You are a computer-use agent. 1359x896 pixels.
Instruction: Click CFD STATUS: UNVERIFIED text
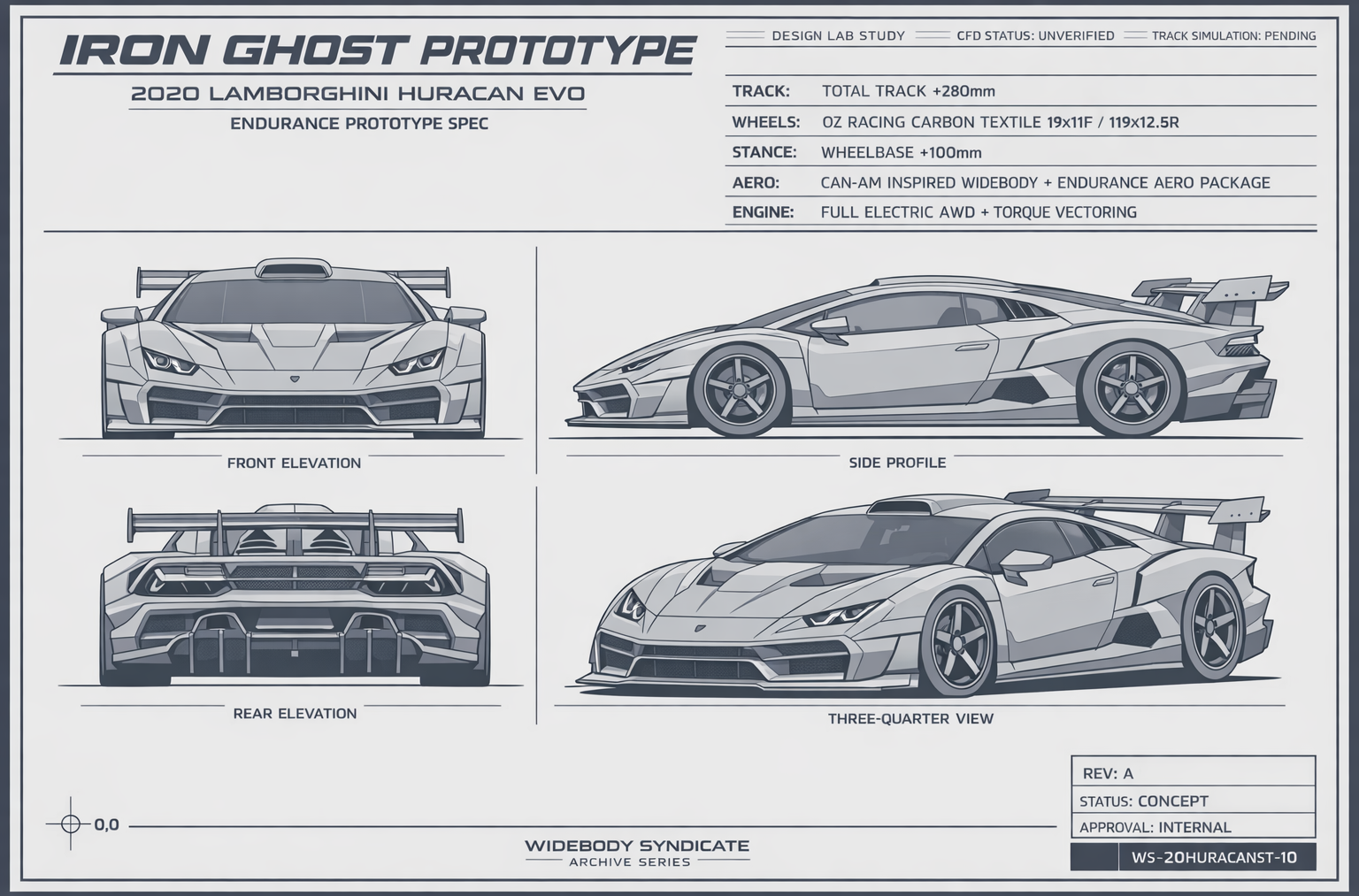tap(1035, 36)
